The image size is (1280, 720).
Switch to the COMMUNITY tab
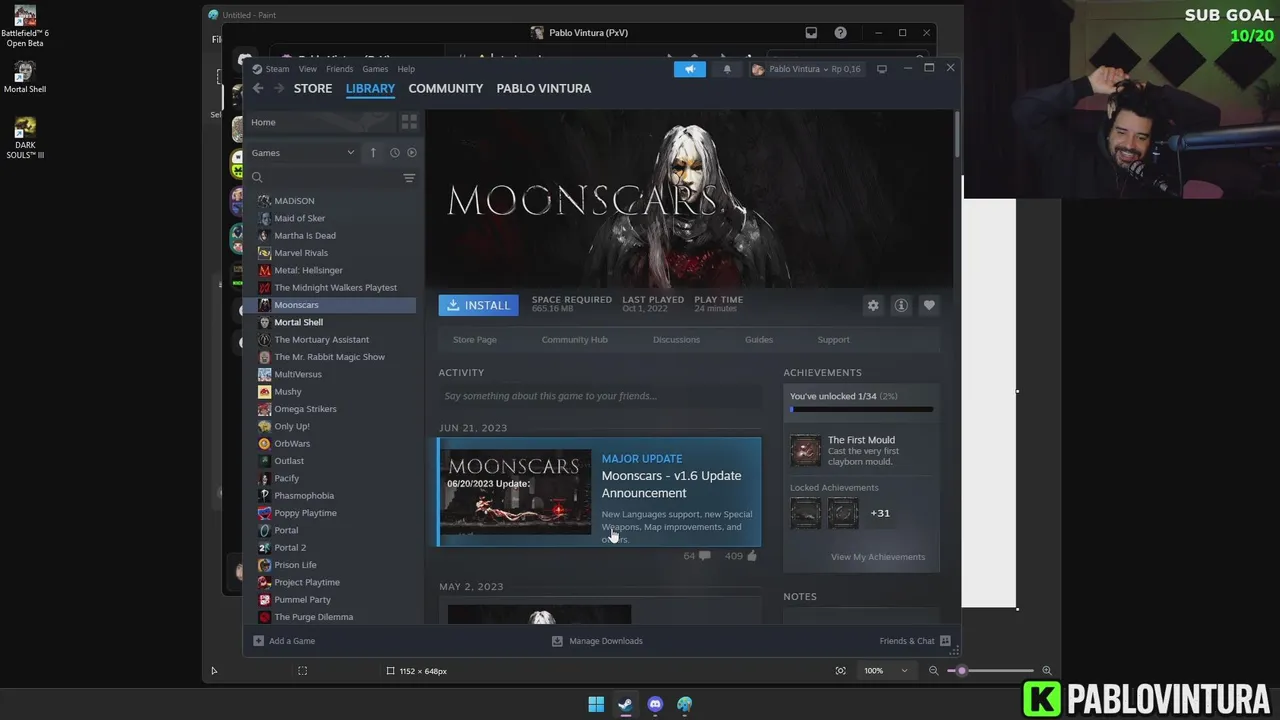tap(446, 88)
